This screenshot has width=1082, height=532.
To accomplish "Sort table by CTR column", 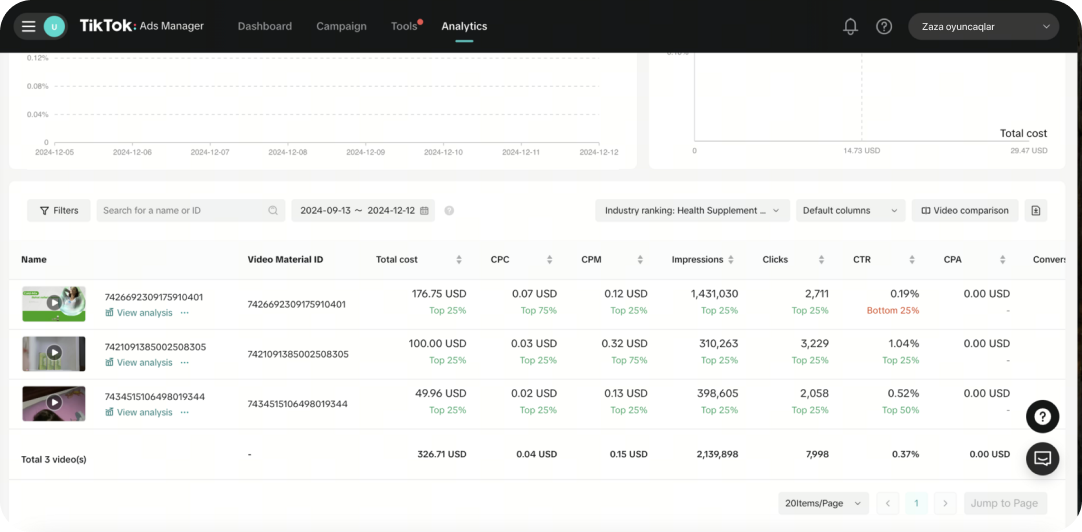I will 912,260.
